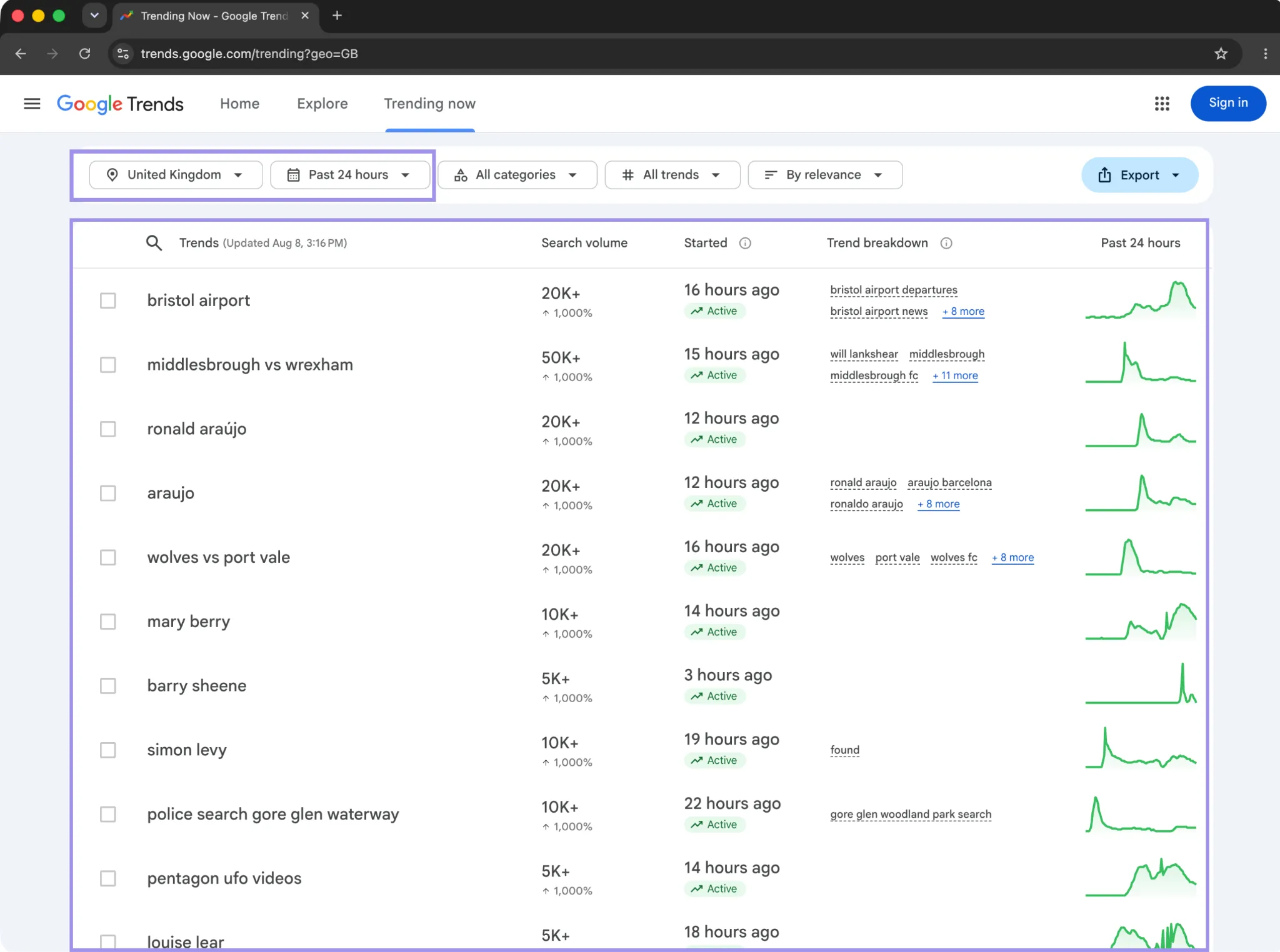Open 'gore glen woodland park search' term
Image resolution: width=1280 pixels, height=952 pixels.
(x=911, y=814)
